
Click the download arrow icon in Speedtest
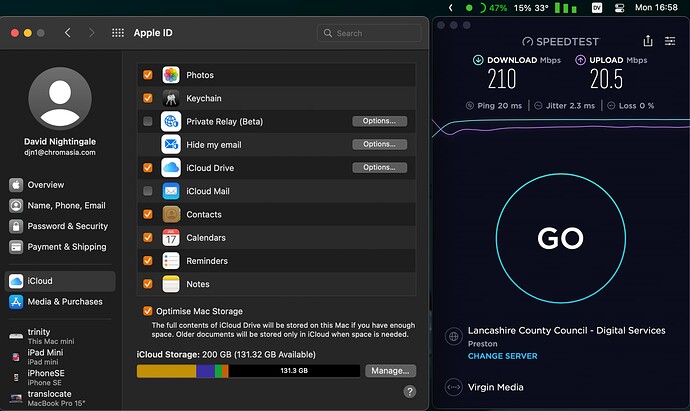pos(478,60)
